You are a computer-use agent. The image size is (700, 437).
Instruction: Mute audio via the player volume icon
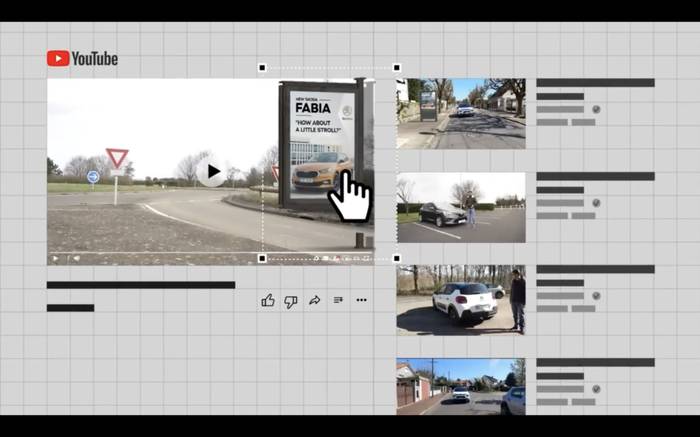tap(77, 258)
